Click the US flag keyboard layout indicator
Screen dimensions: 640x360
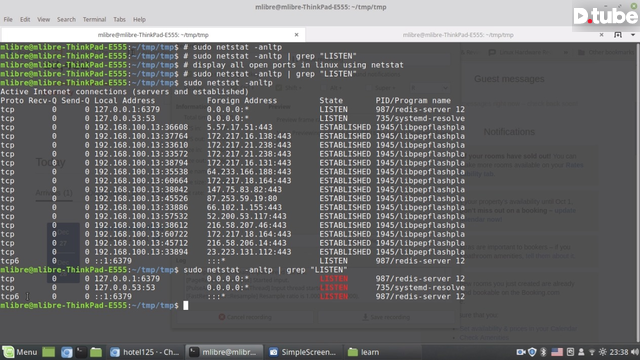[x=557, y=352]
